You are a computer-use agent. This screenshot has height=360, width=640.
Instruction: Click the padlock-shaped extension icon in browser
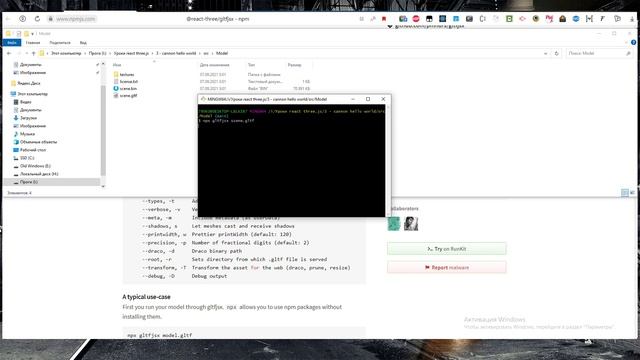click(x=562, y=19)
